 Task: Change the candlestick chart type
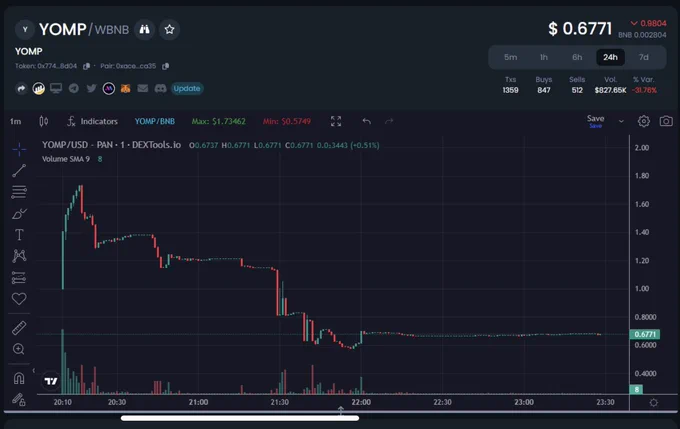tap(44, 121)
